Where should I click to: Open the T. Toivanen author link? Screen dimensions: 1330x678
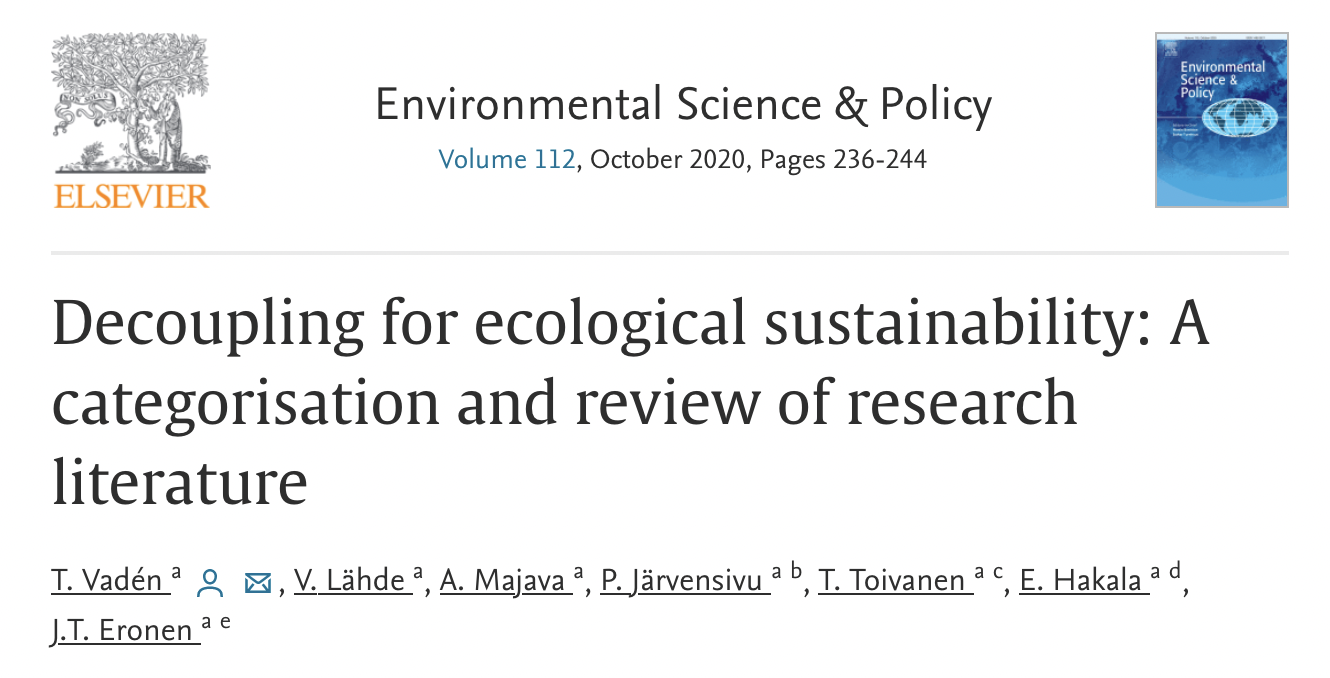(x=894, y=581)
